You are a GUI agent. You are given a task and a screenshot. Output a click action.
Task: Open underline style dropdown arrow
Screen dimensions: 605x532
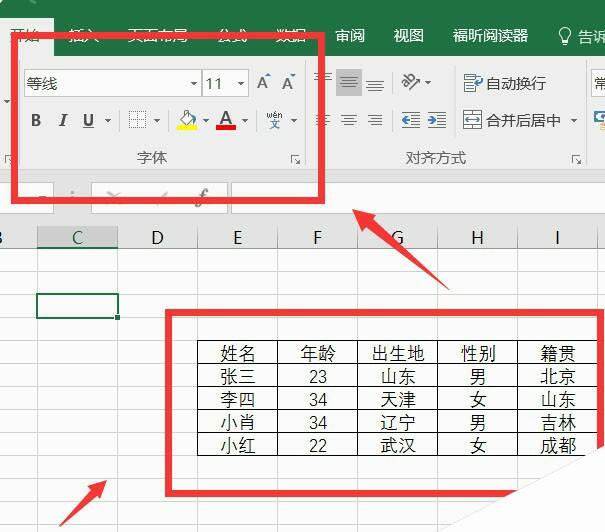pyautogui.click(x=108, y=121)
